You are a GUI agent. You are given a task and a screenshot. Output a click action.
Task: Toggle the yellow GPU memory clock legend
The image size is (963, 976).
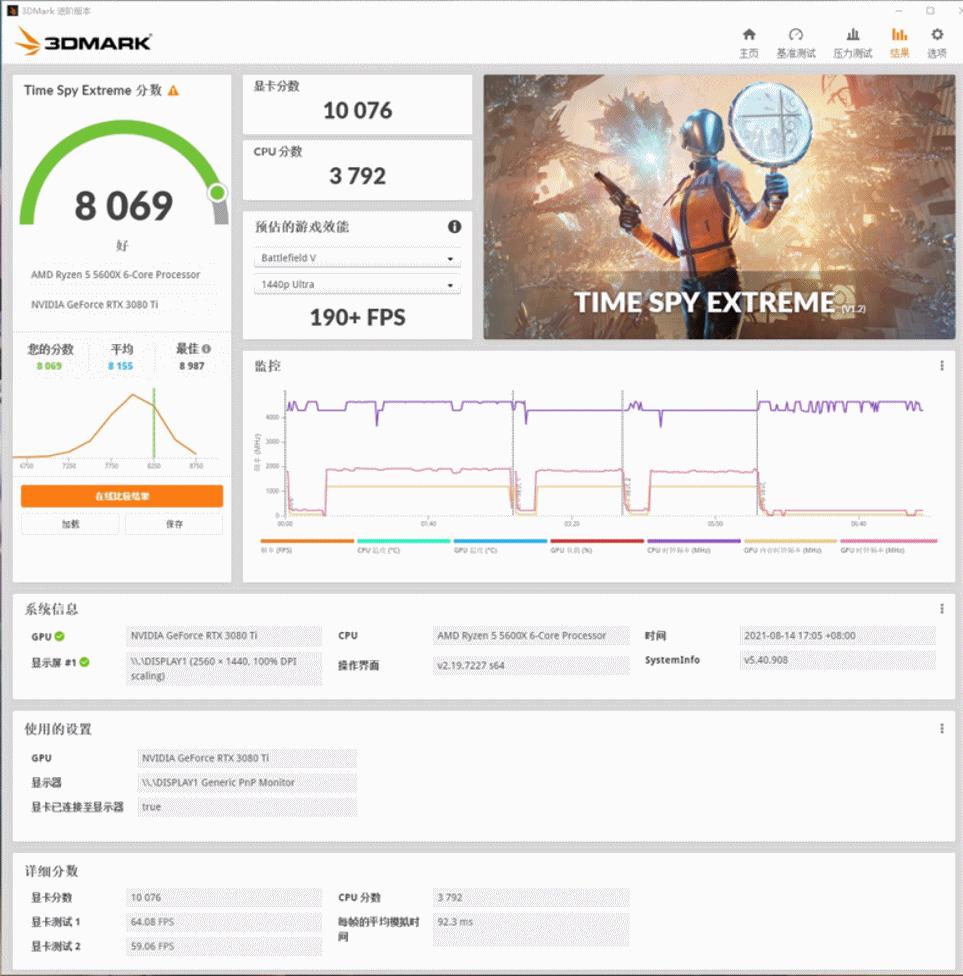tap(791, 546)
